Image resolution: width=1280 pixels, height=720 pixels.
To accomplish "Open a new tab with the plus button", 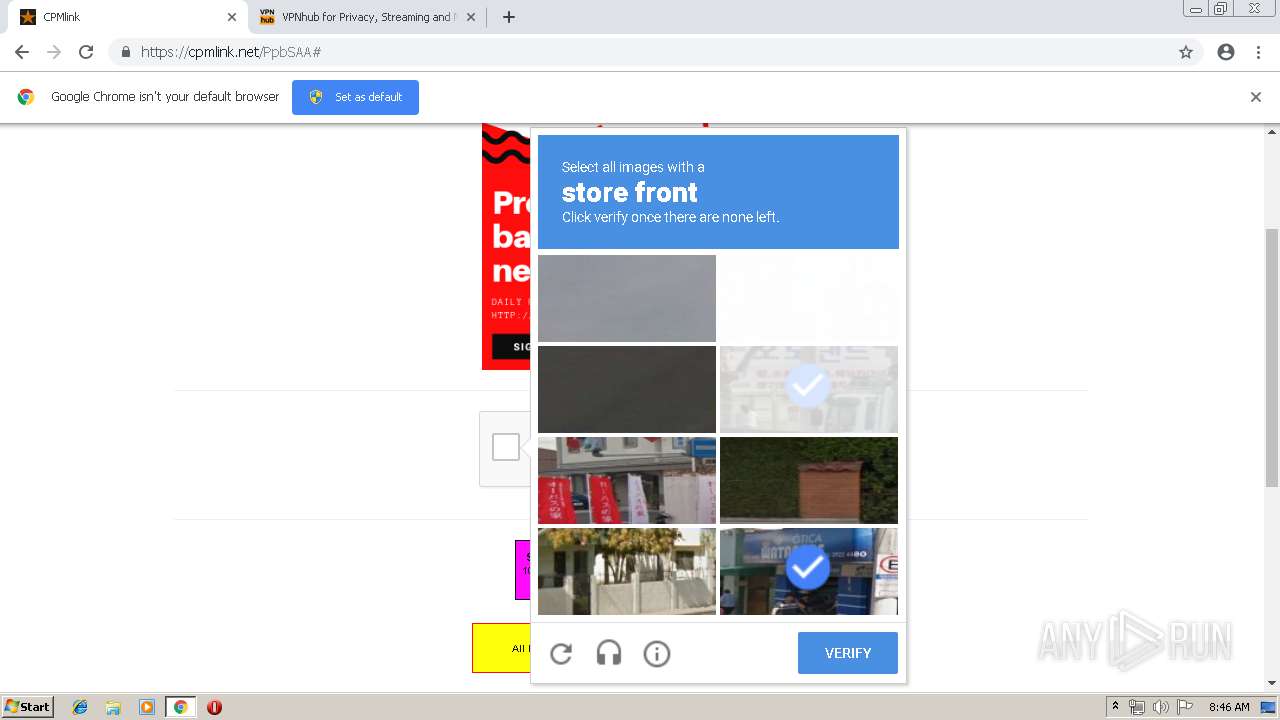I will [509, 17].
